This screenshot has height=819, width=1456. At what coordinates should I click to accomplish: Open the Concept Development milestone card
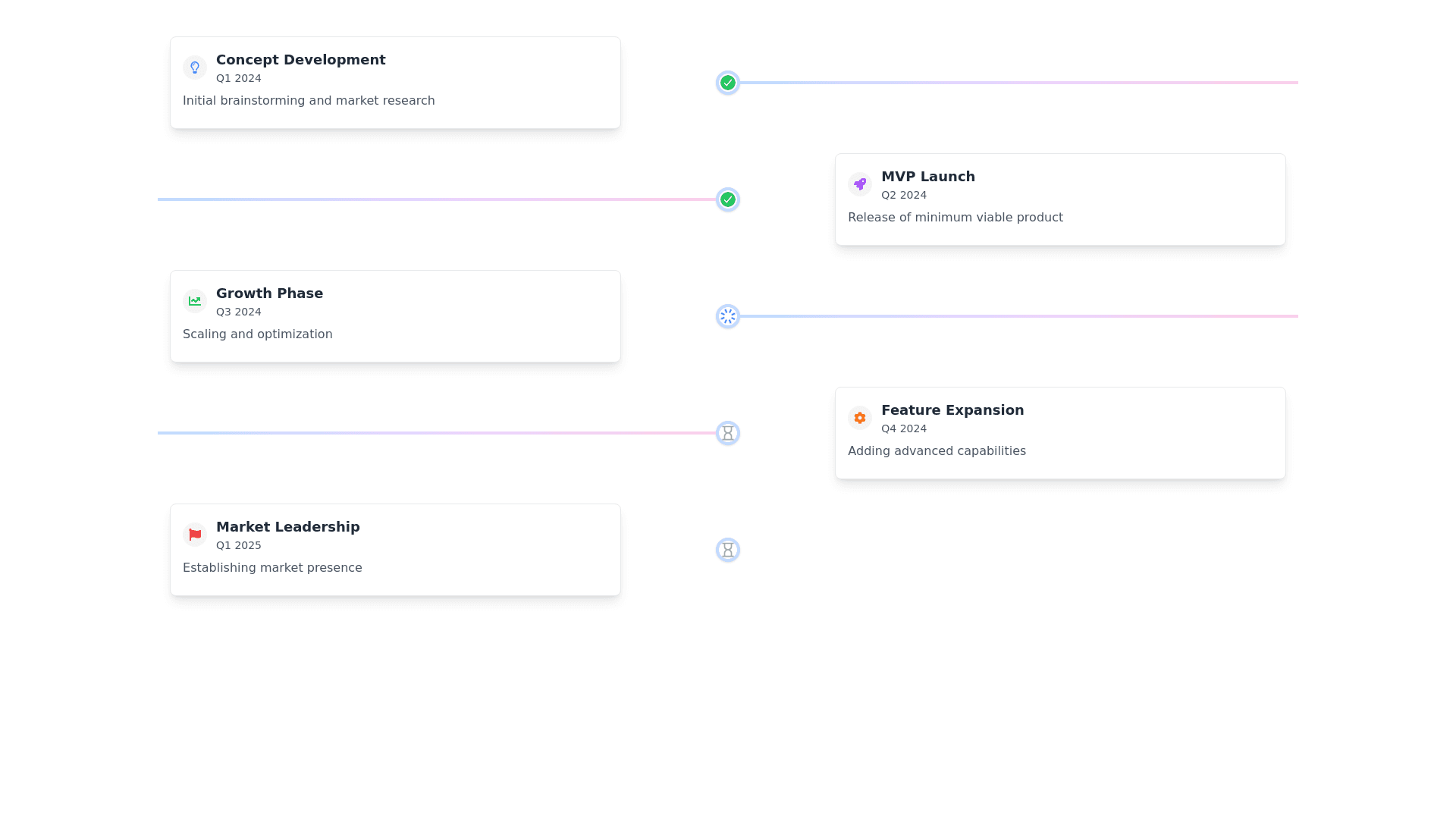(x=394, y=82)
